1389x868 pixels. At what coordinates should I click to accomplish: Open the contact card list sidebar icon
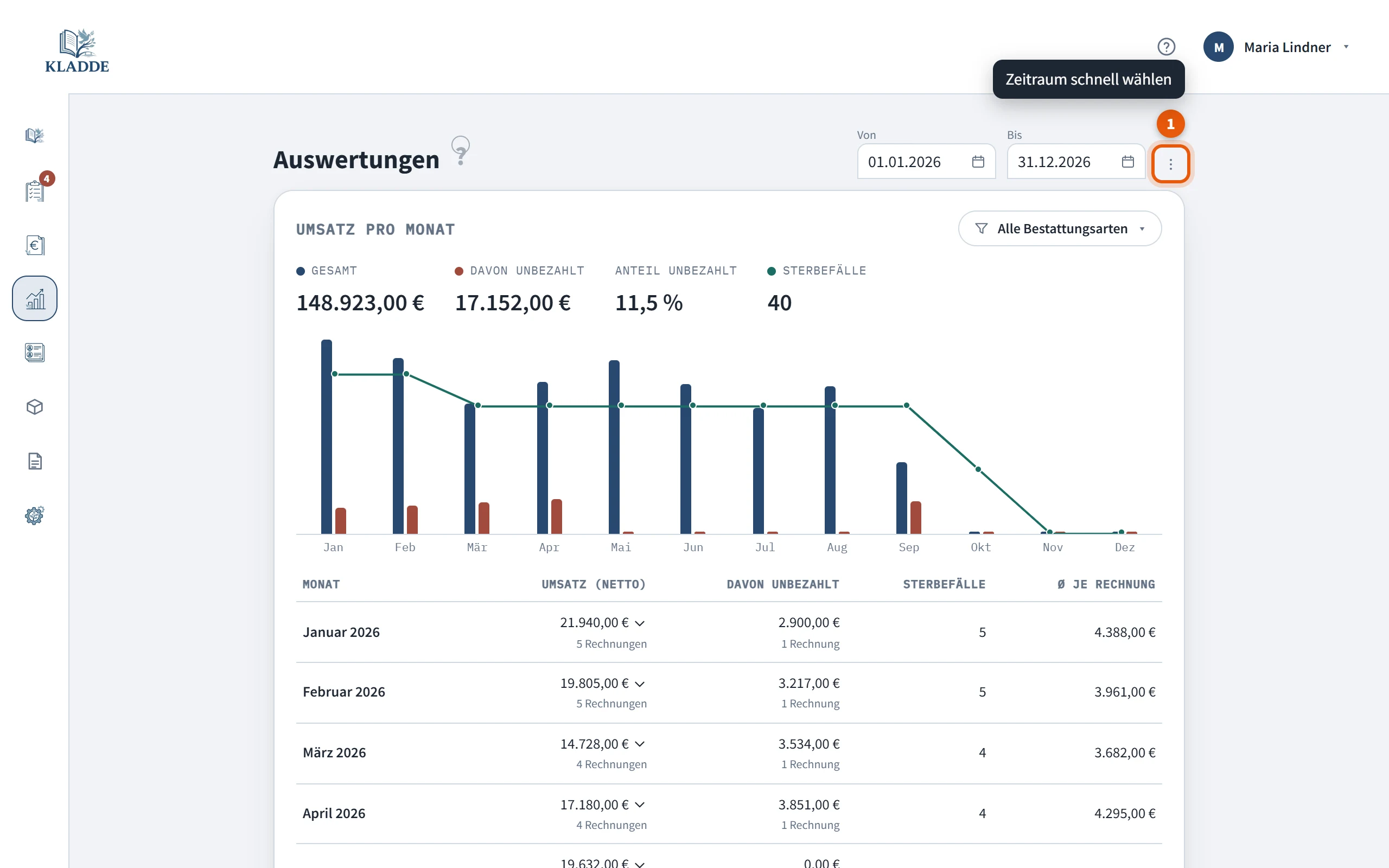click(34, 353)
